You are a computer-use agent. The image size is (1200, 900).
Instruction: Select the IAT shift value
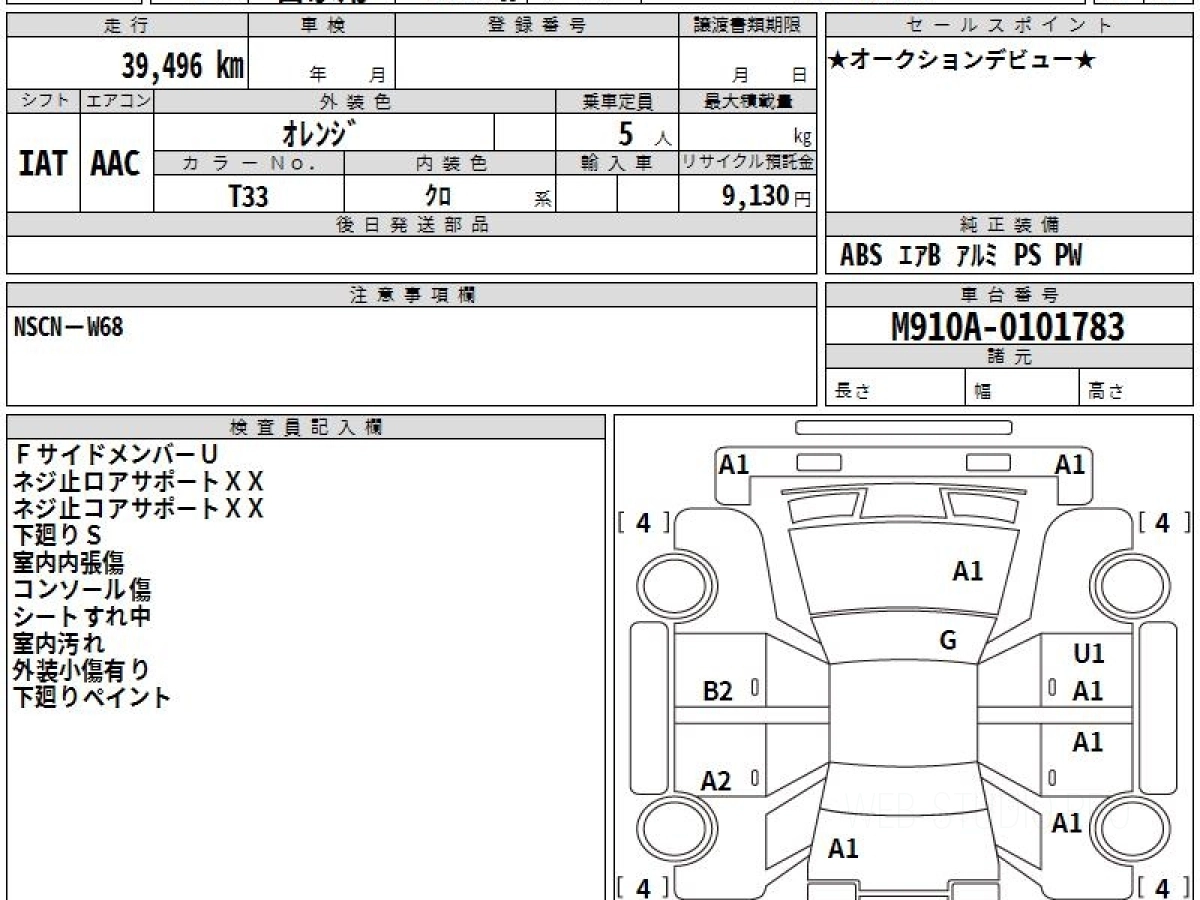coord(43,163)
